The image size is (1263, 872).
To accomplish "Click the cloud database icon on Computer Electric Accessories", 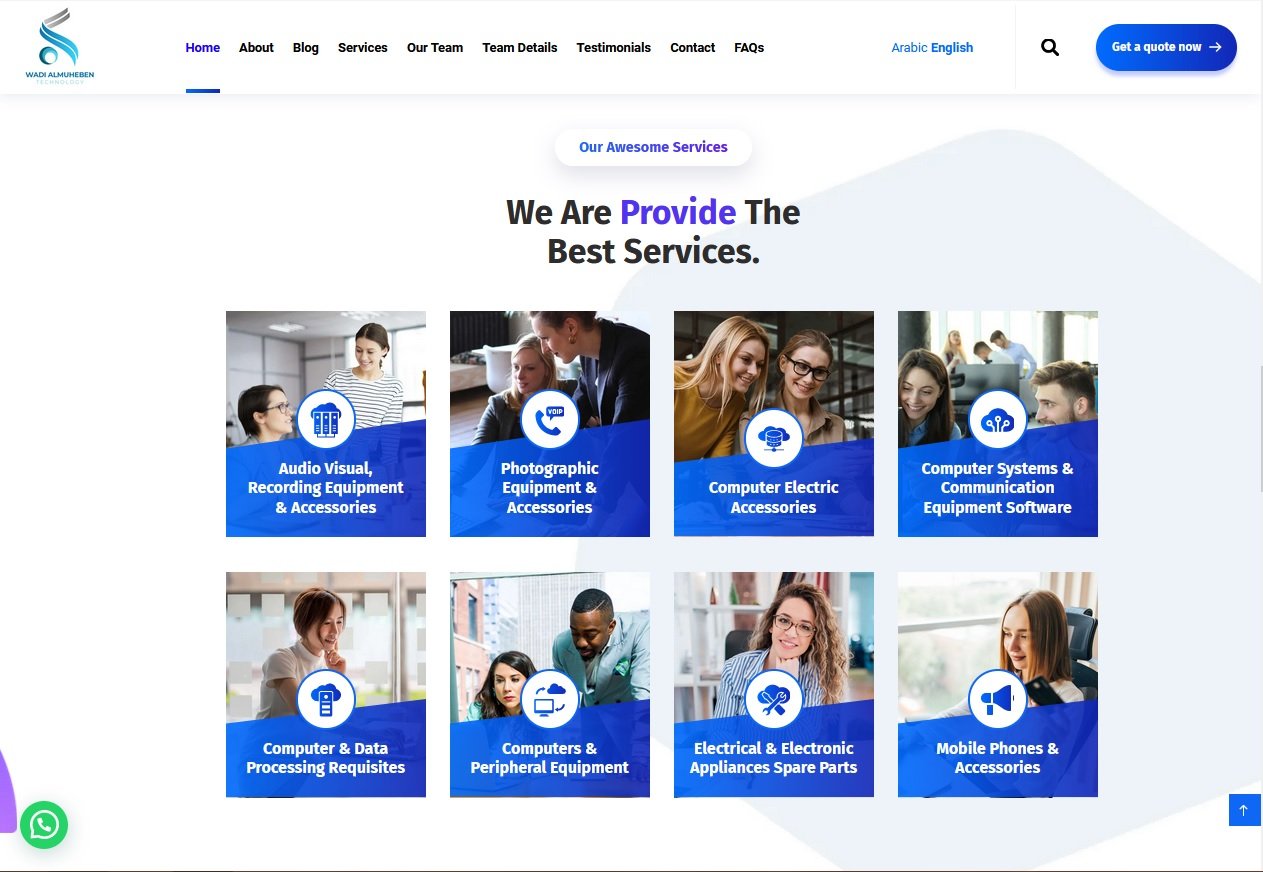I will (774, 438).
